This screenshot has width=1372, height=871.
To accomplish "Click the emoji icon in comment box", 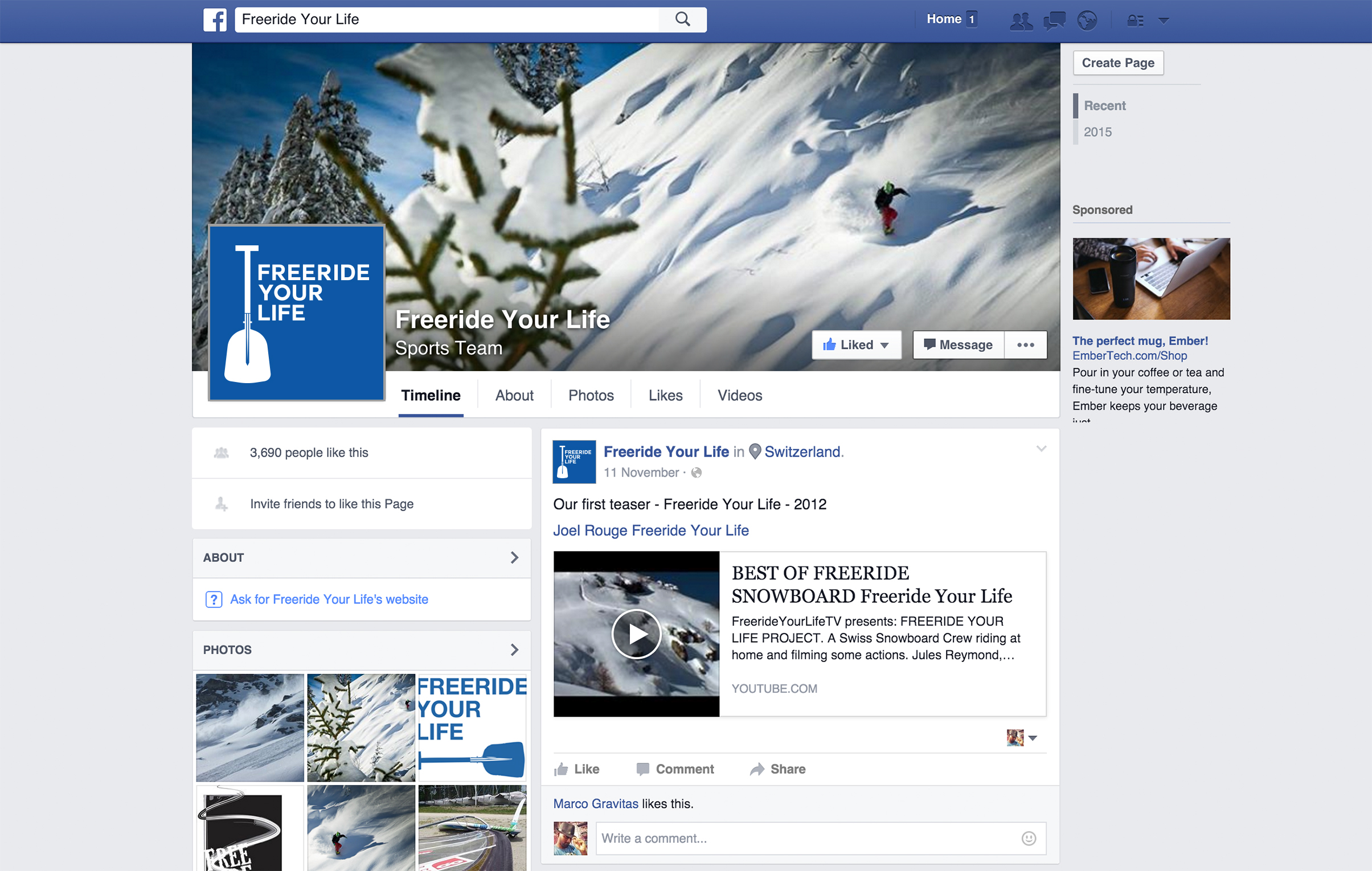I will pos(1029,838).
